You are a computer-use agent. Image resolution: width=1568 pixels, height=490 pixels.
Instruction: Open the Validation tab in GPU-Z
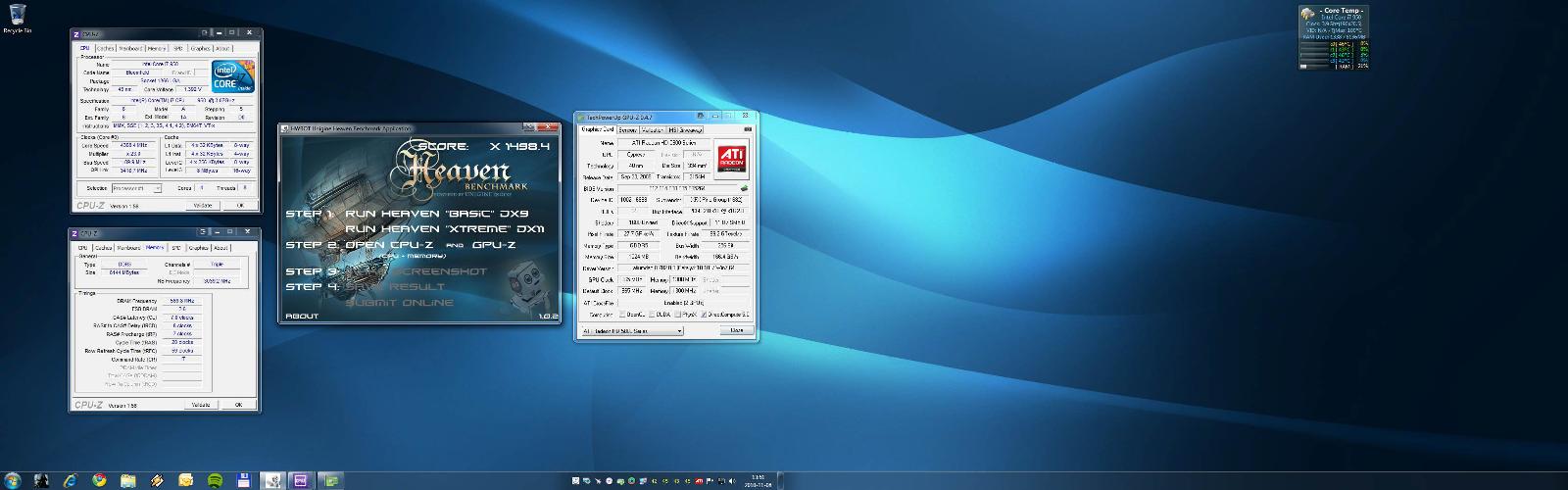653,129
